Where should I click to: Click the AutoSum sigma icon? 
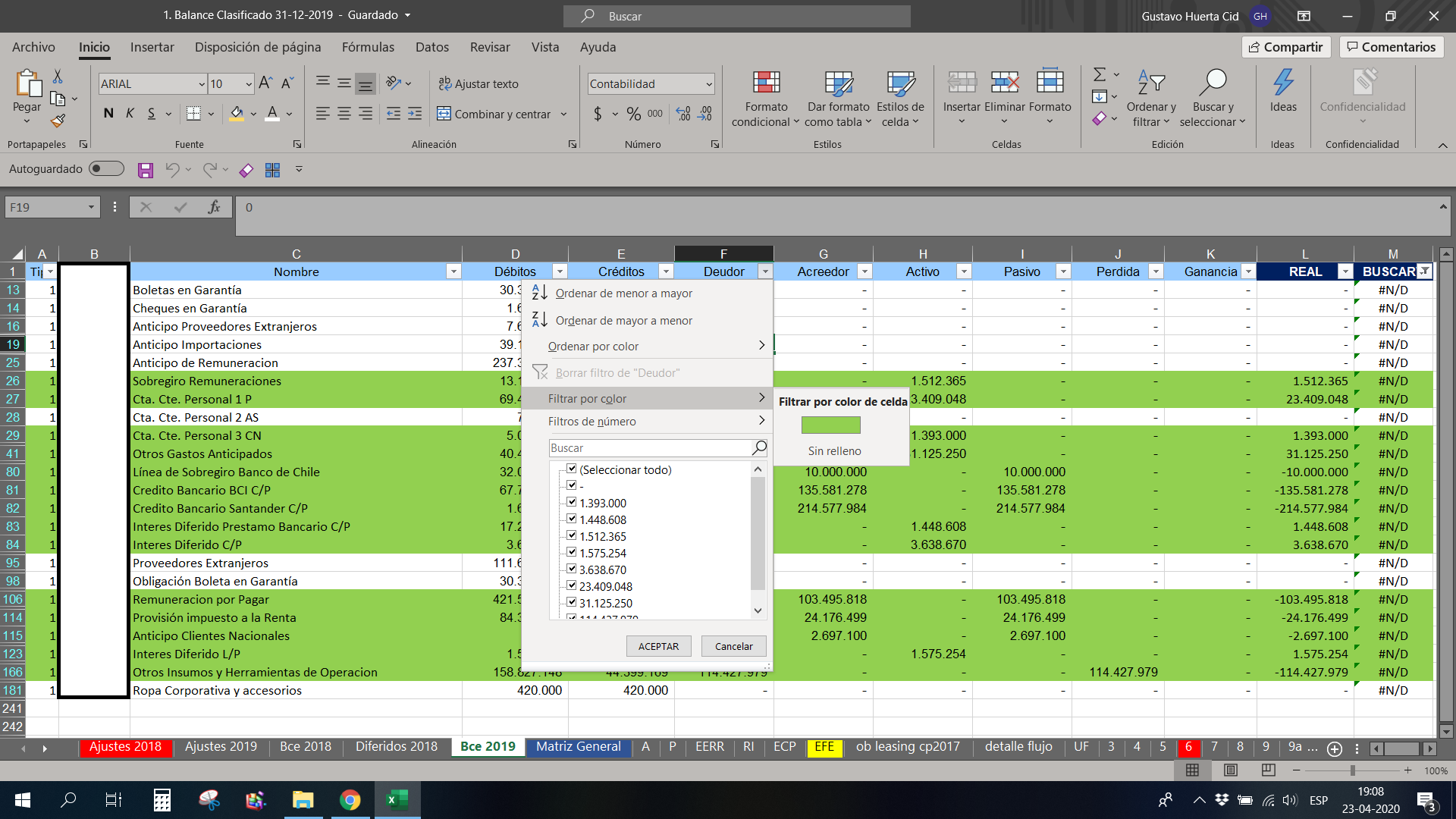pos(1100,74)
